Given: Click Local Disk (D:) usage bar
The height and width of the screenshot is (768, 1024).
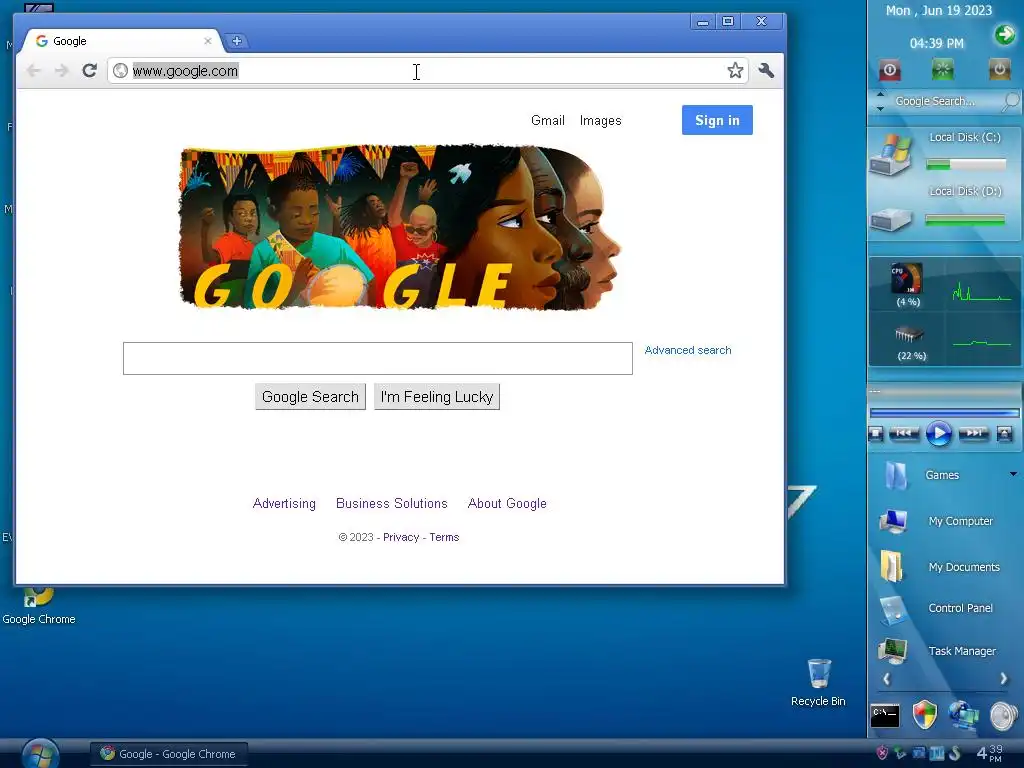Looking at the screenshot, I should 966,221.
